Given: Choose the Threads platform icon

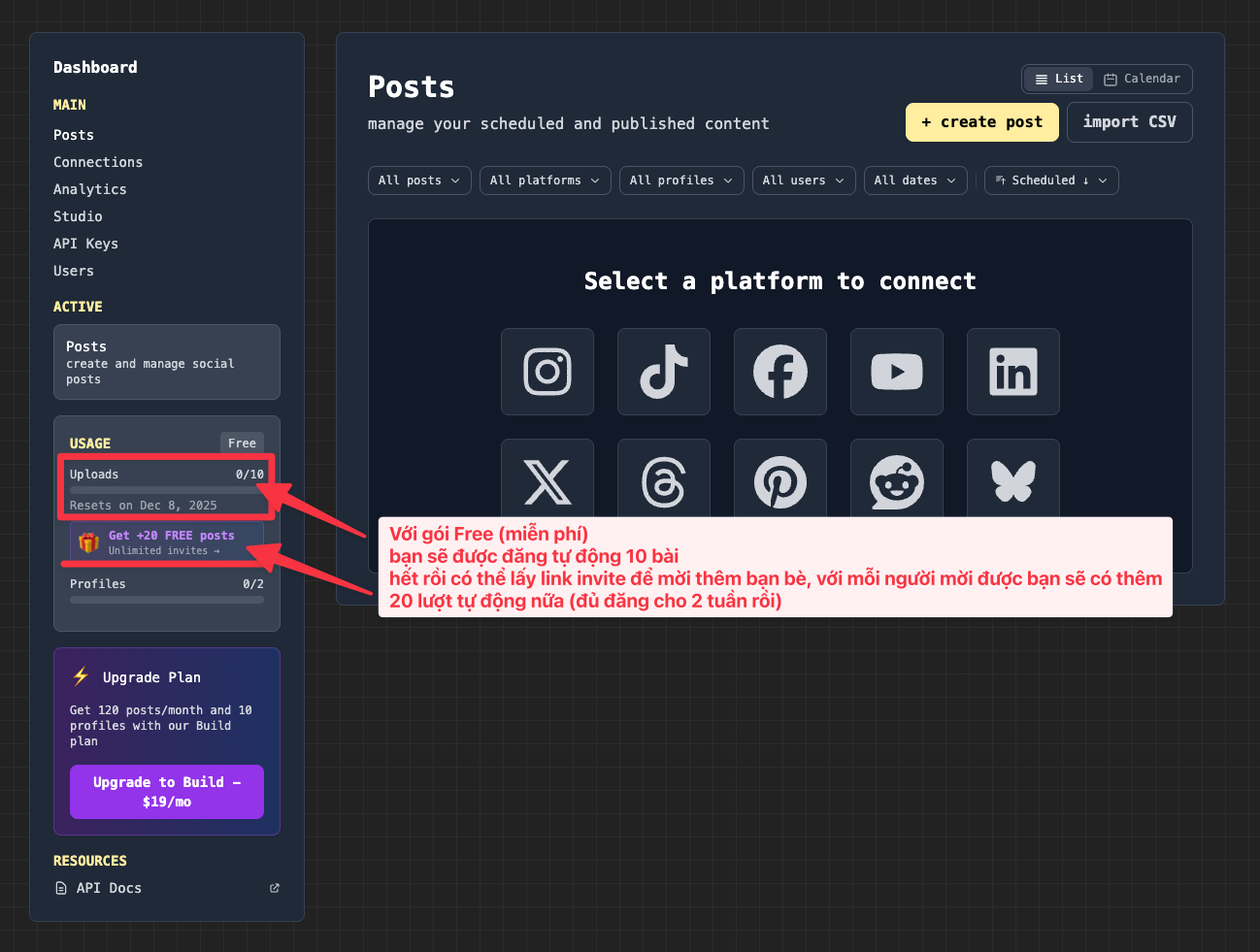Looking at the screenshot, I should tap(663, 479).
